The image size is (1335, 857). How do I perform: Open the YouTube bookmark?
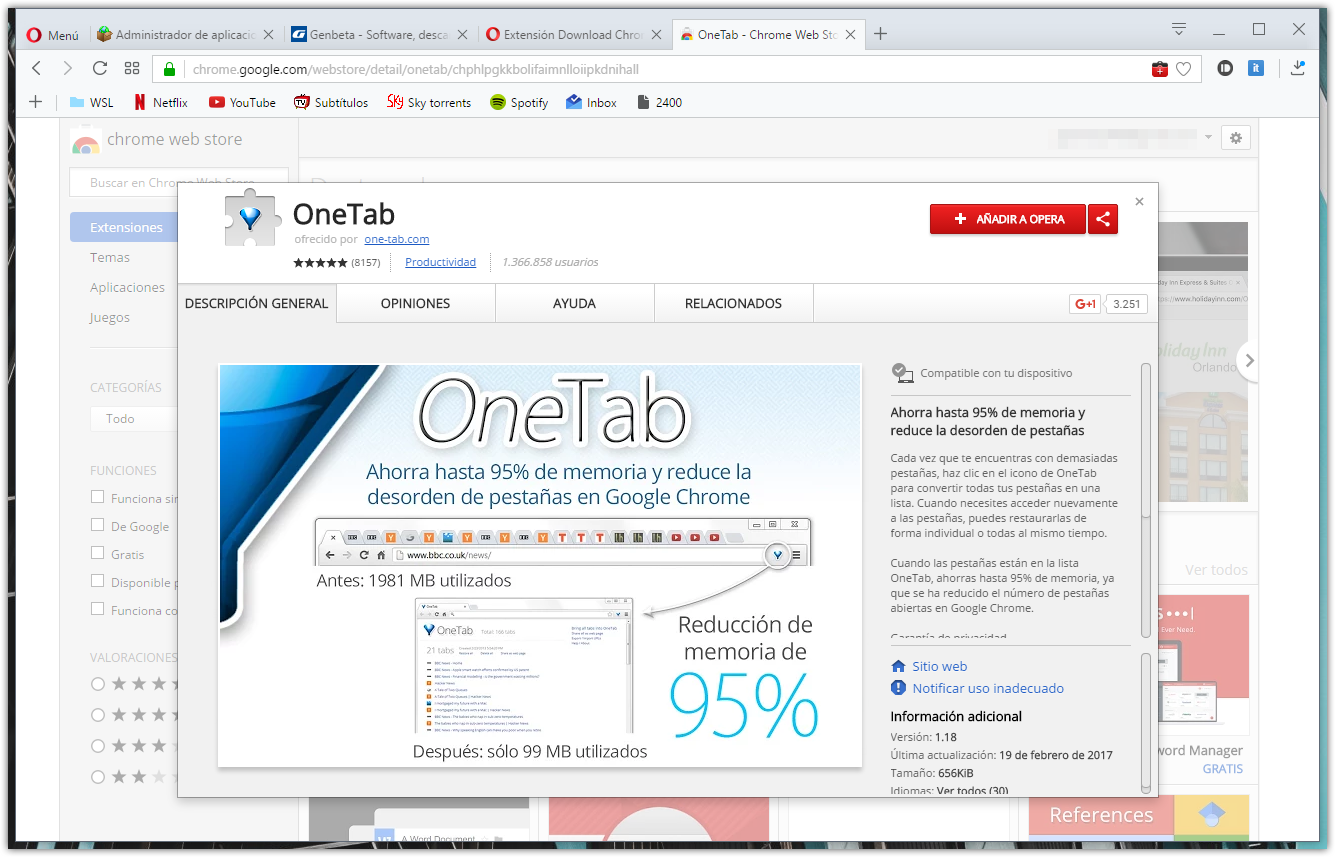click(242, 102)
